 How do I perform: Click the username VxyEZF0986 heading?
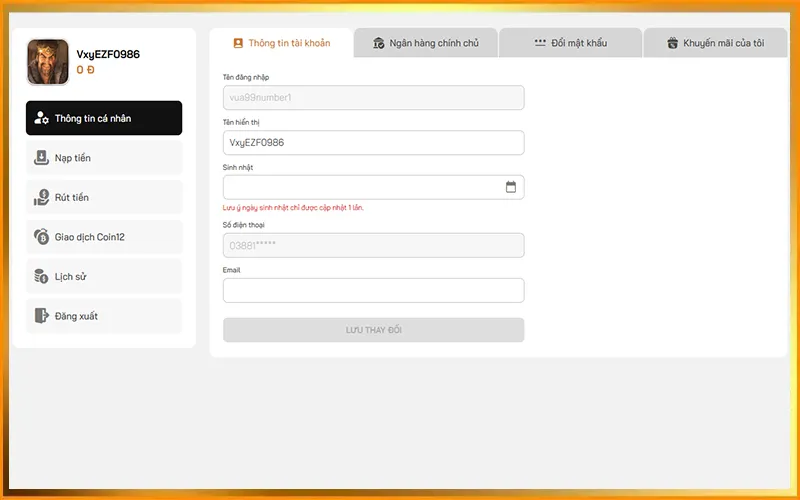108,54
